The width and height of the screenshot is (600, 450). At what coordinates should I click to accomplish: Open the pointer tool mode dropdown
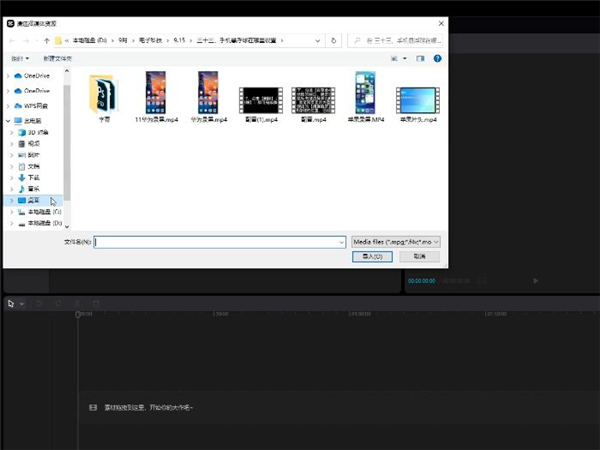[22, 304]
